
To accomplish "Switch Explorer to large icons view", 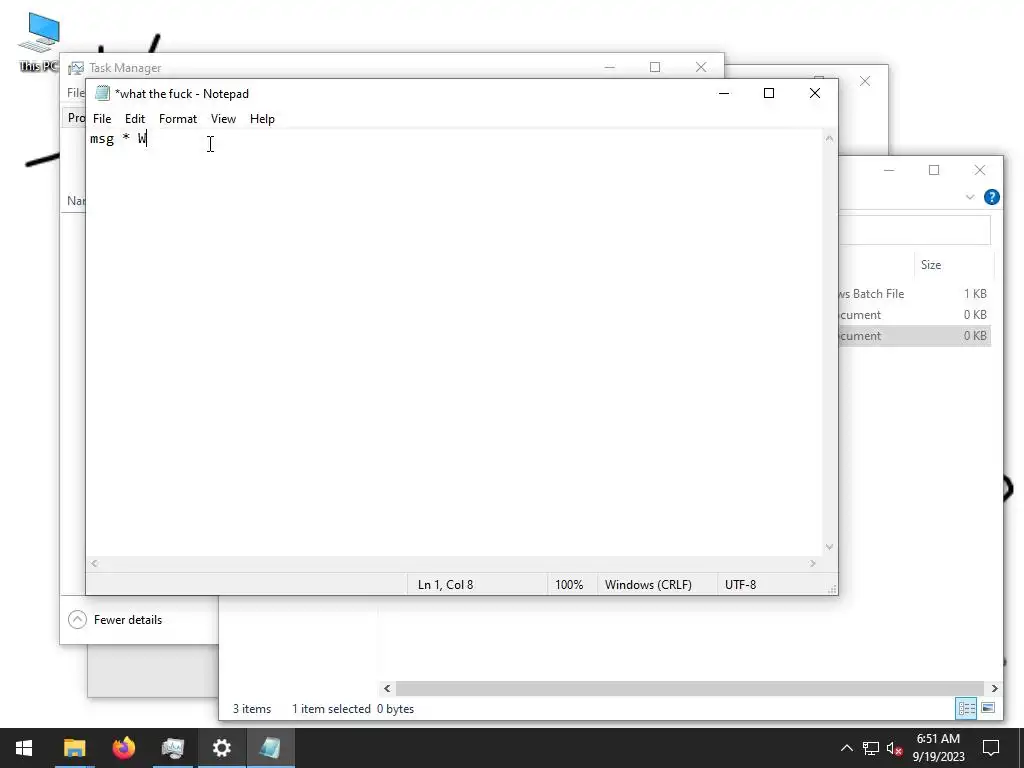I will 988,709.
